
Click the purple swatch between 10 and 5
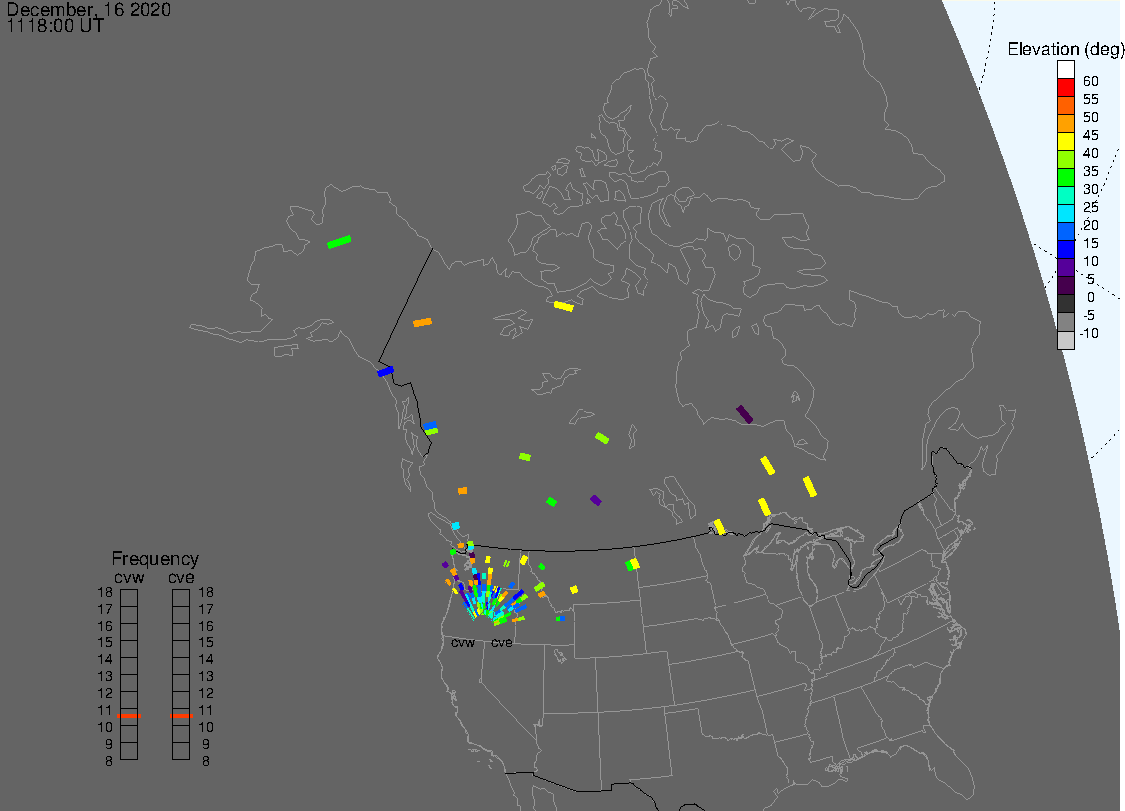(1065, 267)
